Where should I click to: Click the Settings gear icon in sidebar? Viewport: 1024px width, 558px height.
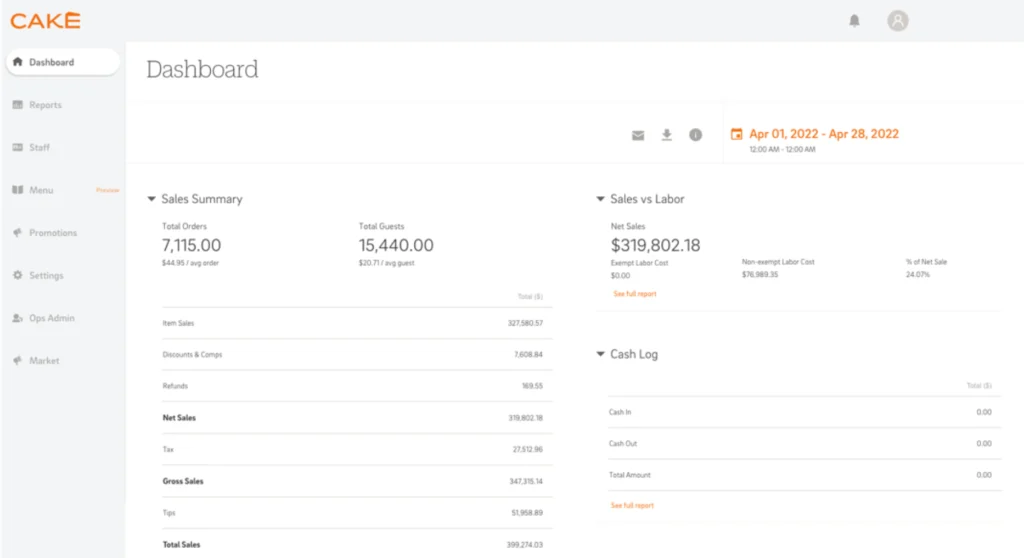[x=17, y=275]
